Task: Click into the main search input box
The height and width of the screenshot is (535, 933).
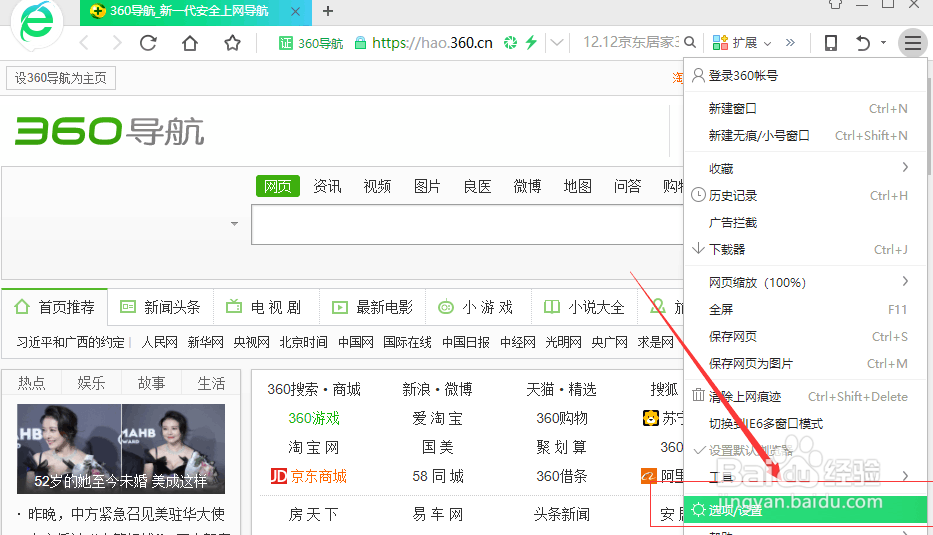Action: 468,224
